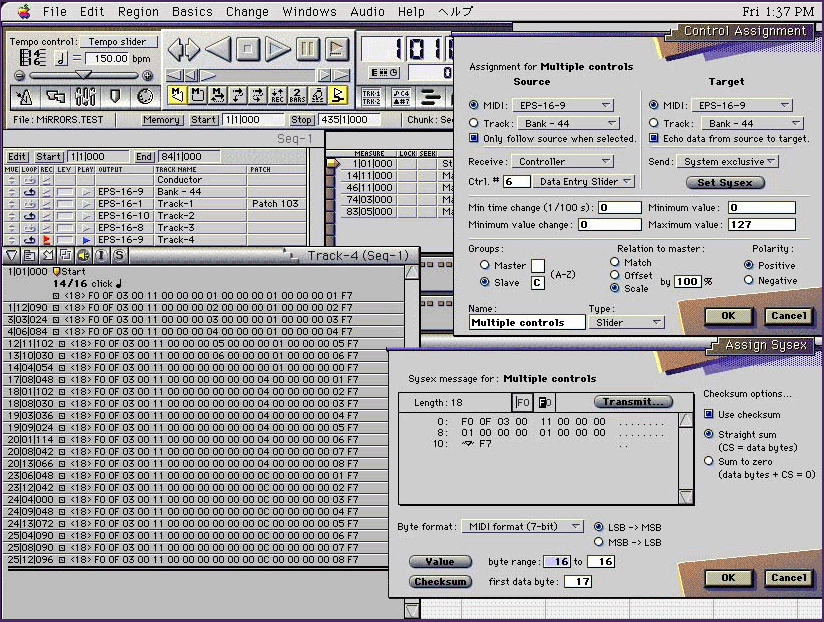Click the Transmit... button
The image size is (824, 622).
633,402
